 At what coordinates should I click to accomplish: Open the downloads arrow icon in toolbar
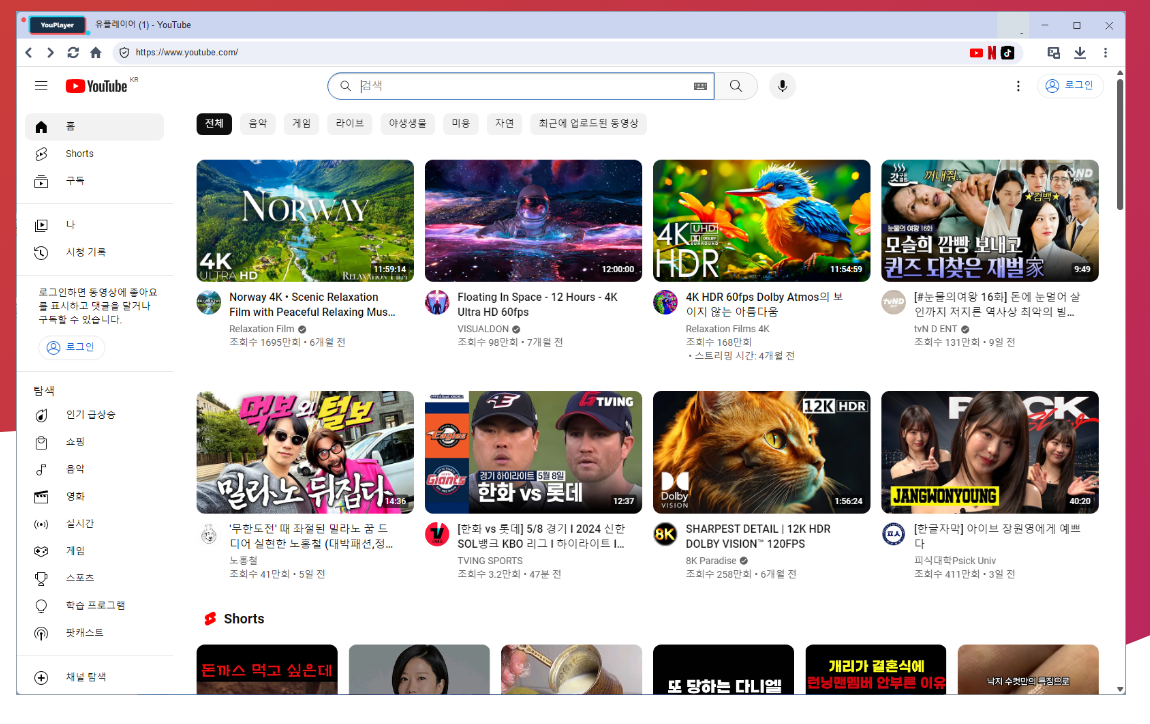1080,53
